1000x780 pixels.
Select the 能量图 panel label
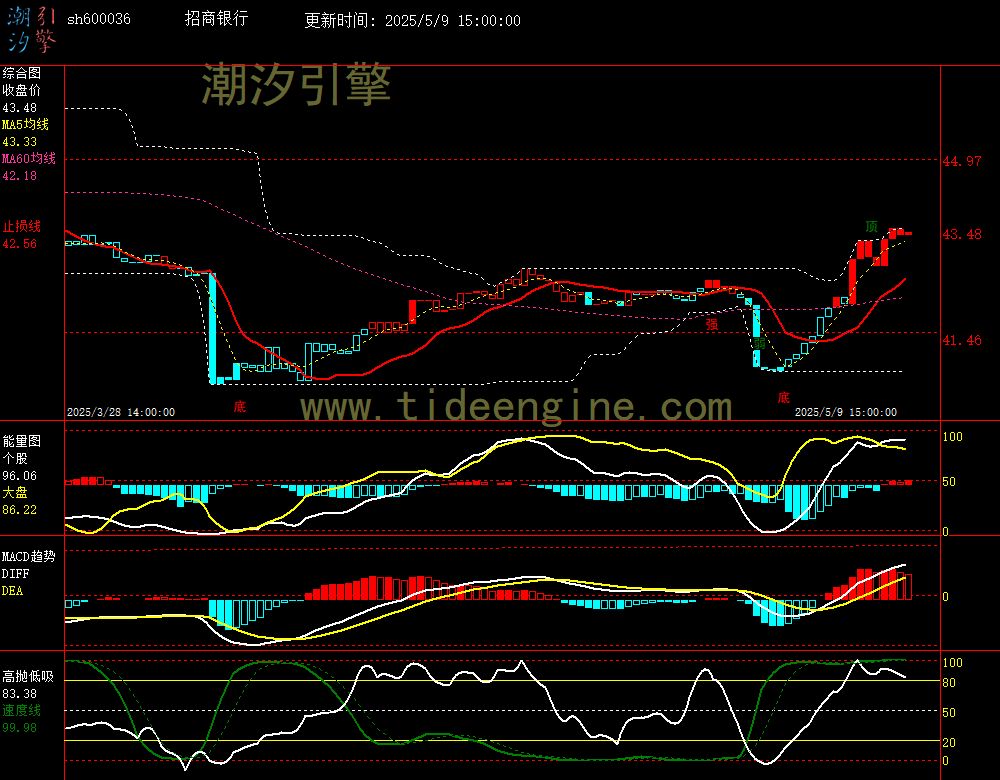pyautogui.click(x=21, y=441)
